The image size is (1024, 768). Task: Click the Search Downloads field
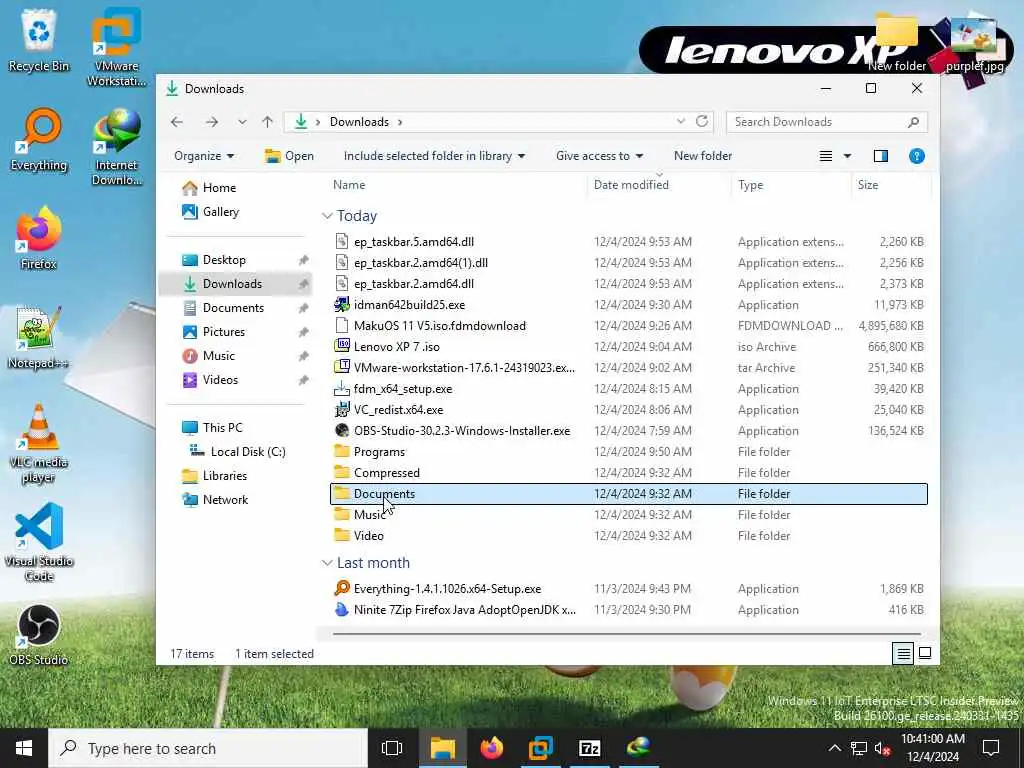[x=826, y=122]
